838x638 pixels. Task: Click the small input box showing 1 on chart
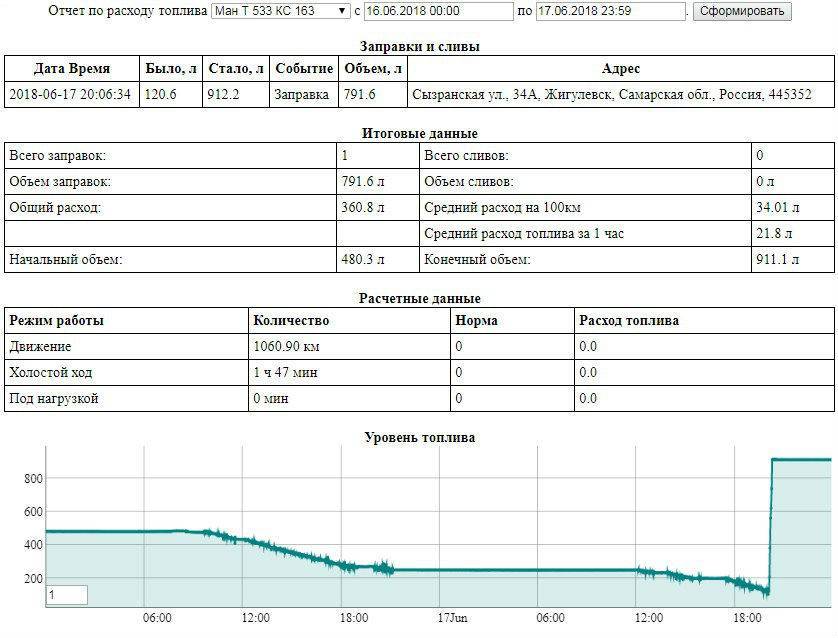67,595
